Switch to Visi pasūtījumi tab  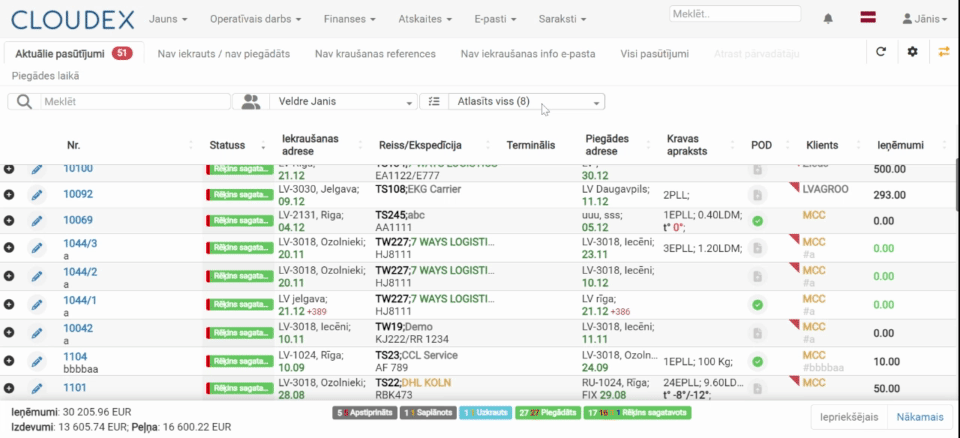[x=654, y=54]
